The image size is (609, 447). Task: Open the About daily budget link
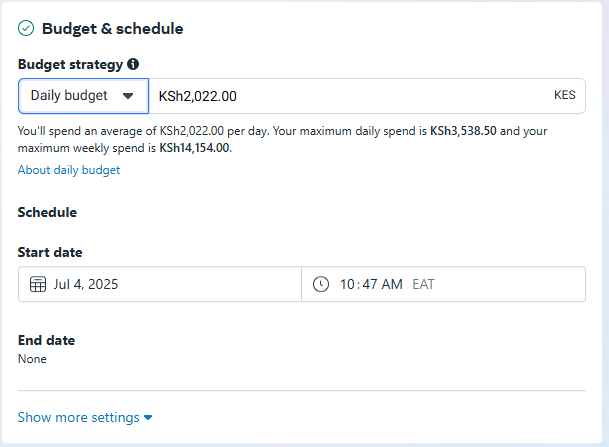click(69, 170)
